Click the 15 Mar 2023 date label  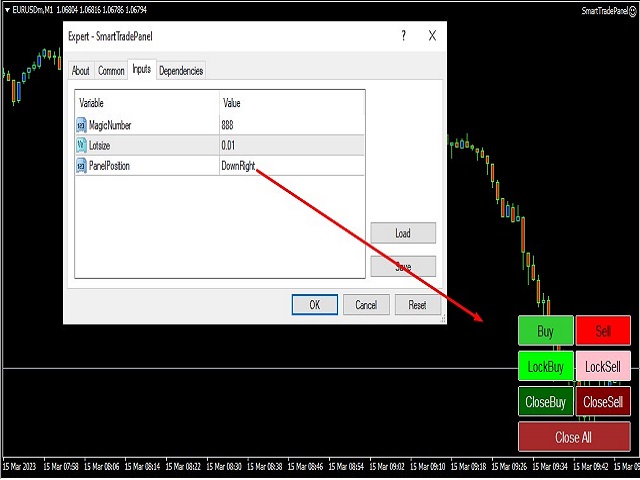19,467
